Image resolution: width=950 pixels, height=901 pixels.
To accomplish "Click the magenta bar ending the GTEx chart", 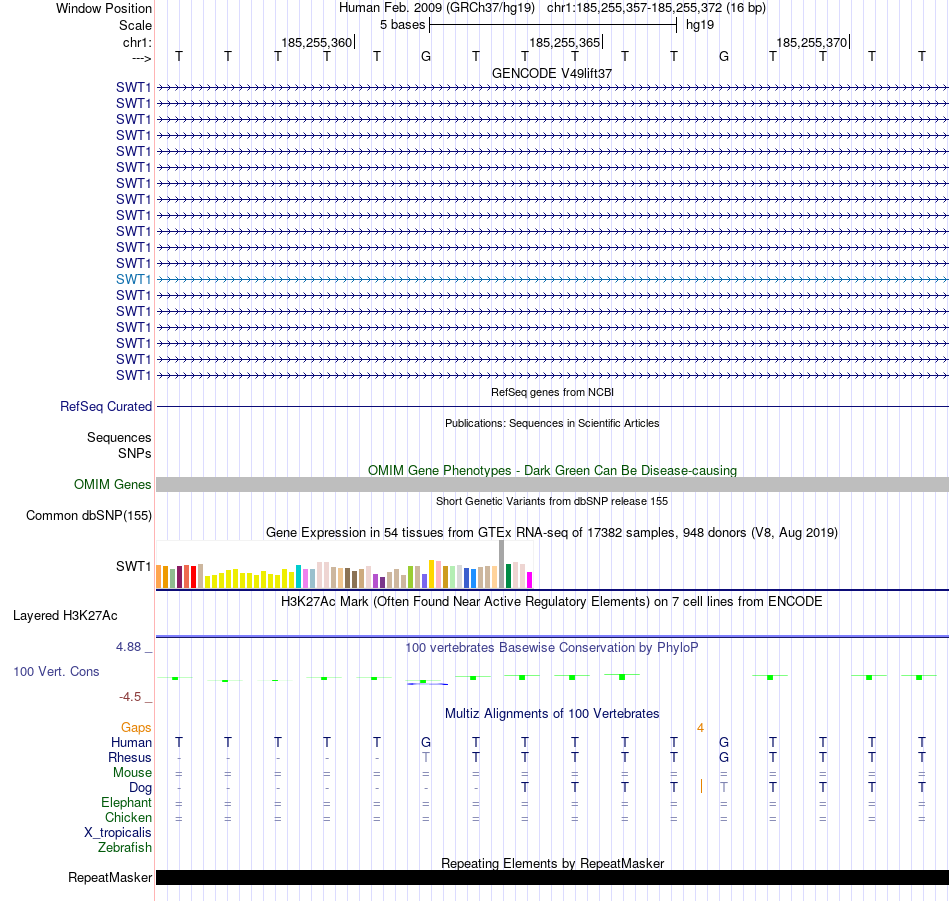I will pos(530,580).
